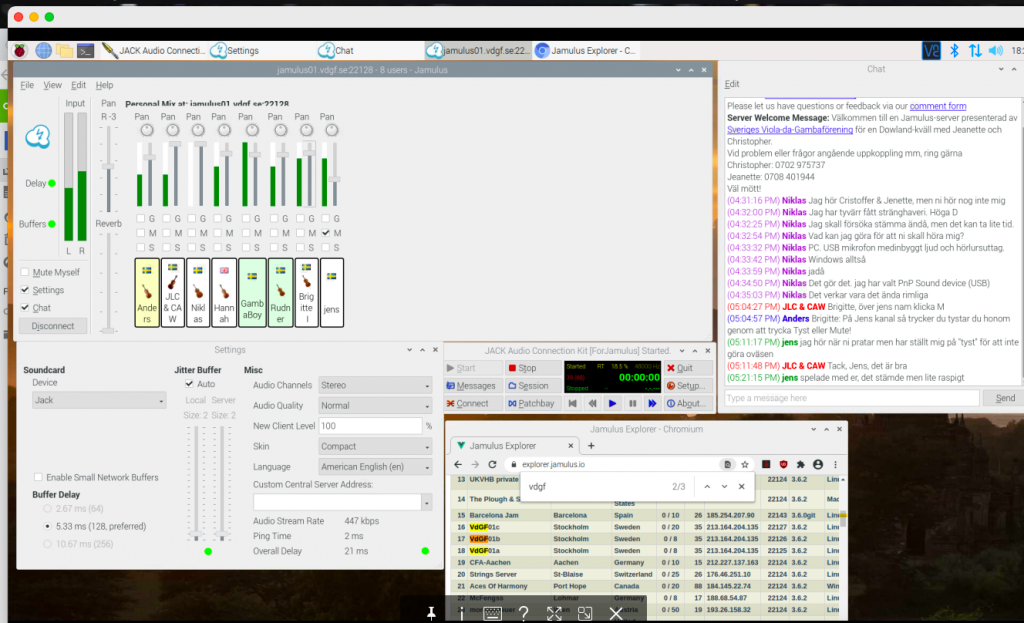Open the Audio Channels dropdown
Screen dimensions: 1024x623
tap(375, 385)
